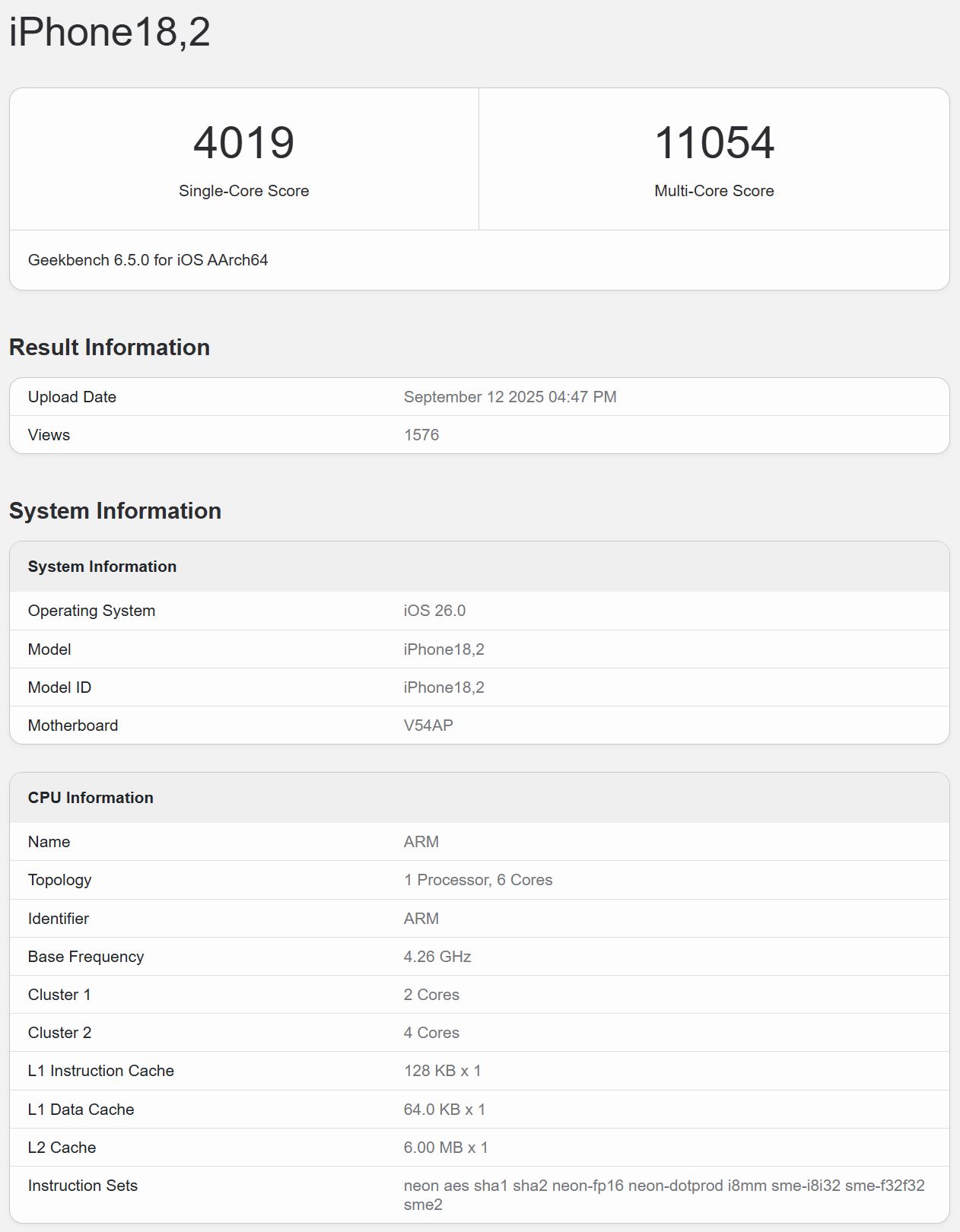Click the iPhone18,2 page title
The width and height of the screenshot is (960, 1232).
click(110, 33)
